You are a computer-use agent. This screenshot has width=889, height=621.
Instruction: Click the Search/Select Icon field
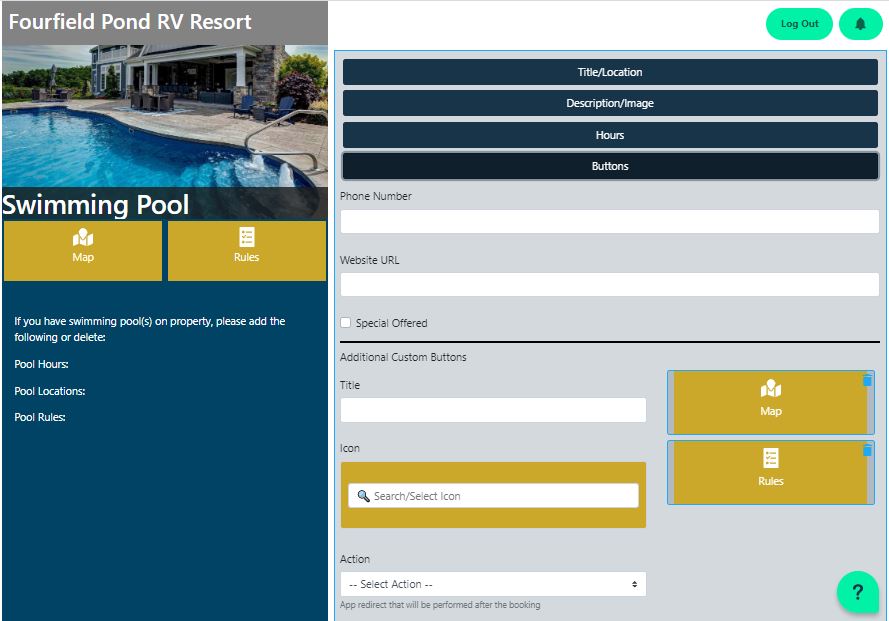click(x=493, y=496)
